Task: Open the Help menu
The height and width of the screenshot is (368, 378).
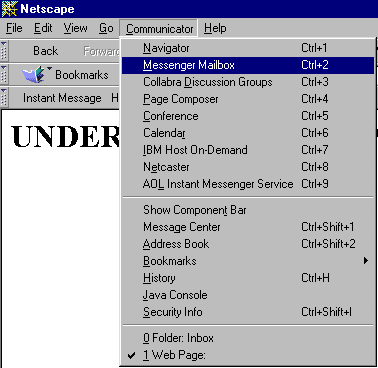Action: (x=215, y=28)
